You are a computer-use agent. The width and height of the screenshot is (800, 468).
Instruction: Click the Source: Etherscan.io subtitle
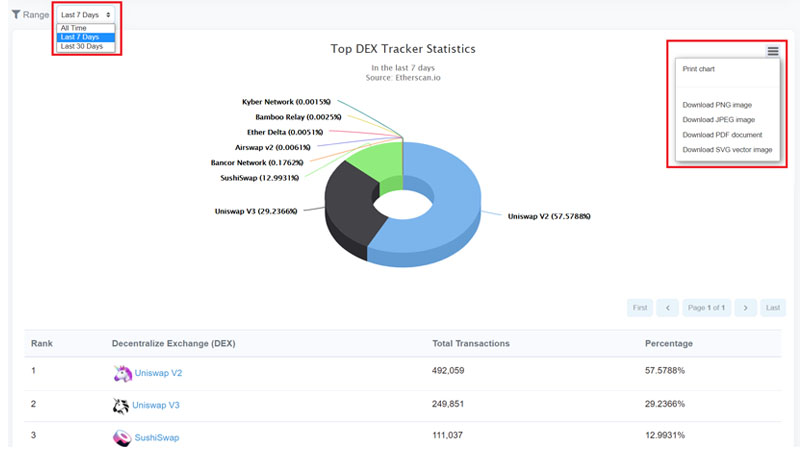403,78
